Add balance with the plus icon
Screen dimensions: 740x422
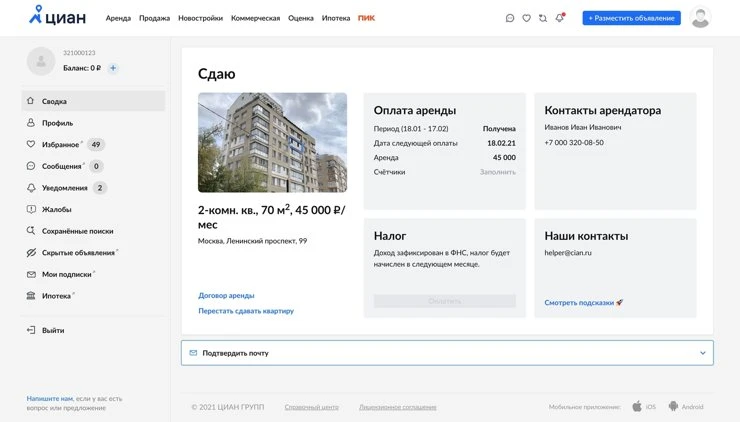113,68
